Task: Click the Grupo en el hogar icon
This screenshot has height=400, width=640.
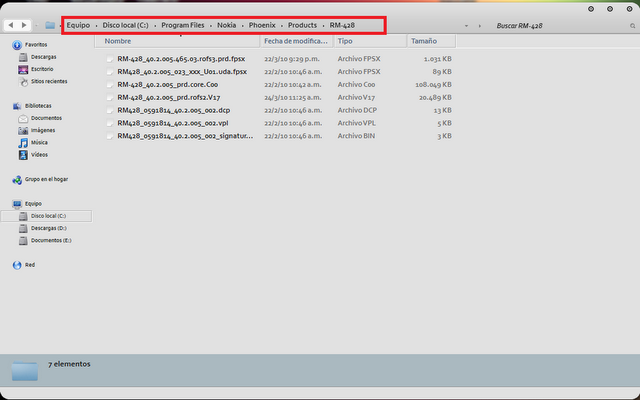Action: [17, 180]
